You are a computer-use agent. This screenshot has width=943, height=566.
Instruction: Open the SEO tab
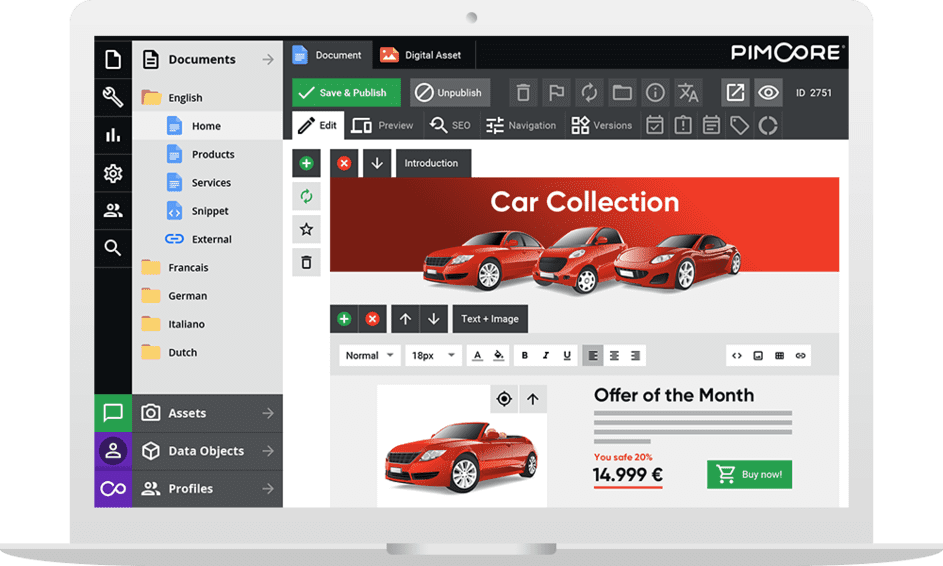[450, 126]
